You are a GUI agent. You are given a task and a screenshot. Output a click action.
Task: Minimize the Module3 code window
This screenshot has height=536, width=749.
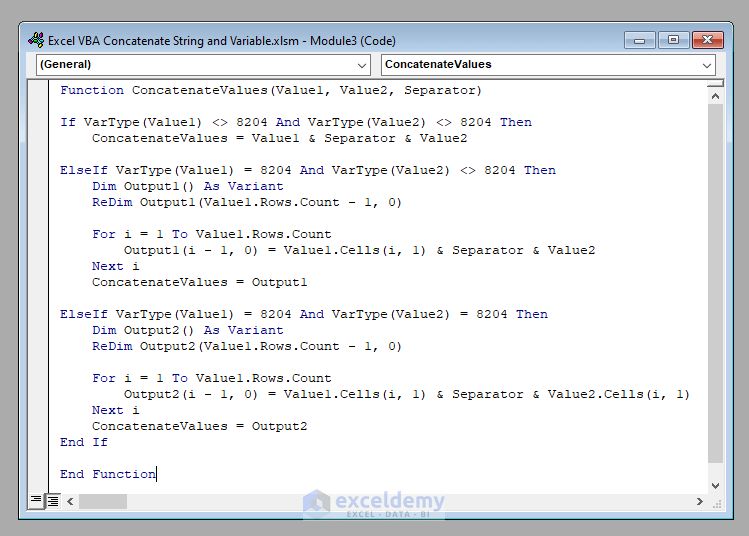(639, 41)
